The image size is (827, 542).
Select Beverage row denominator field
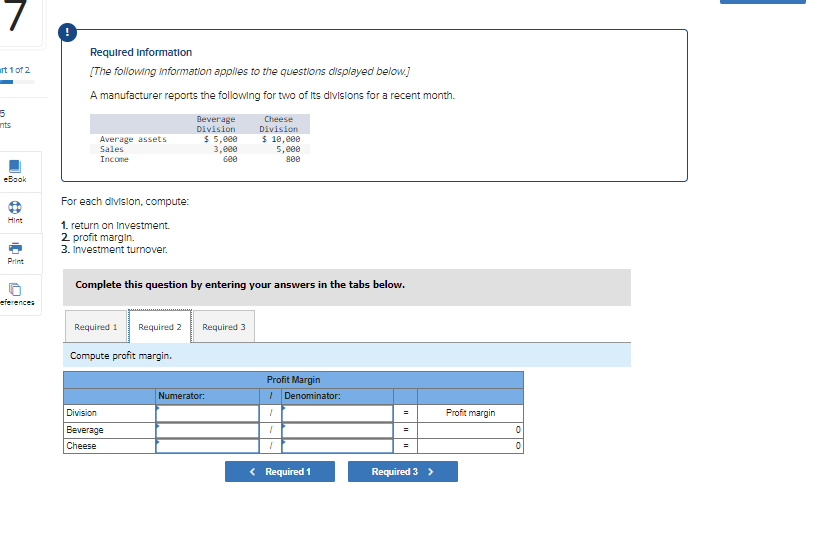[338, 430]
